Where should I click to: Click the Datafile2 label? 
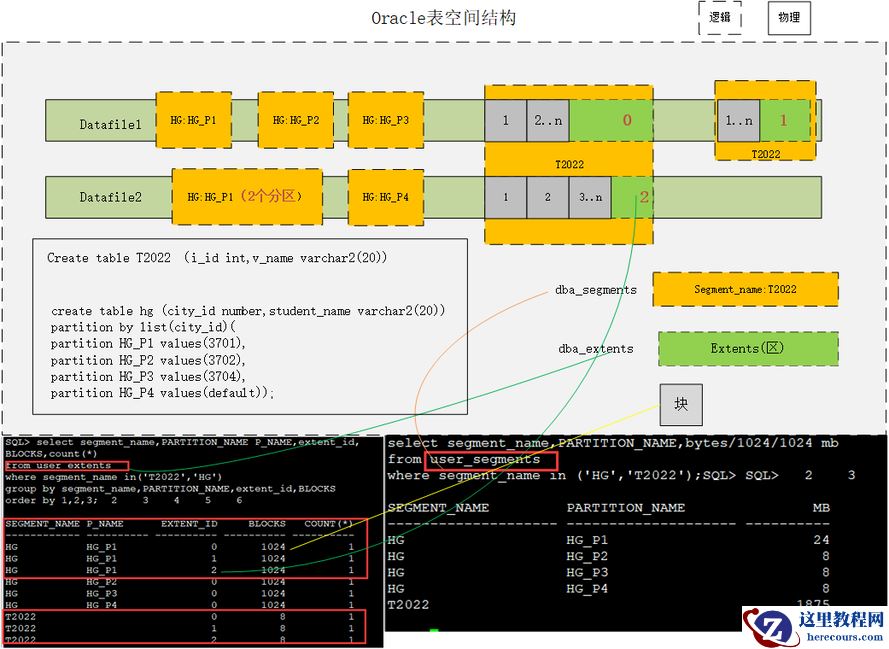[110, 197]
